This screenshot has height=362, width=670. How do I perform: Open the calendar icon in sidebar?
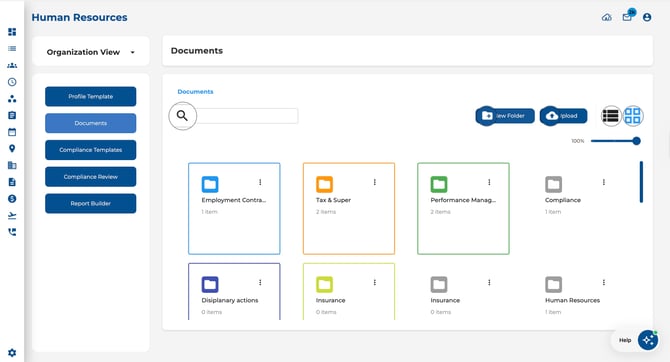click(12, 132)
